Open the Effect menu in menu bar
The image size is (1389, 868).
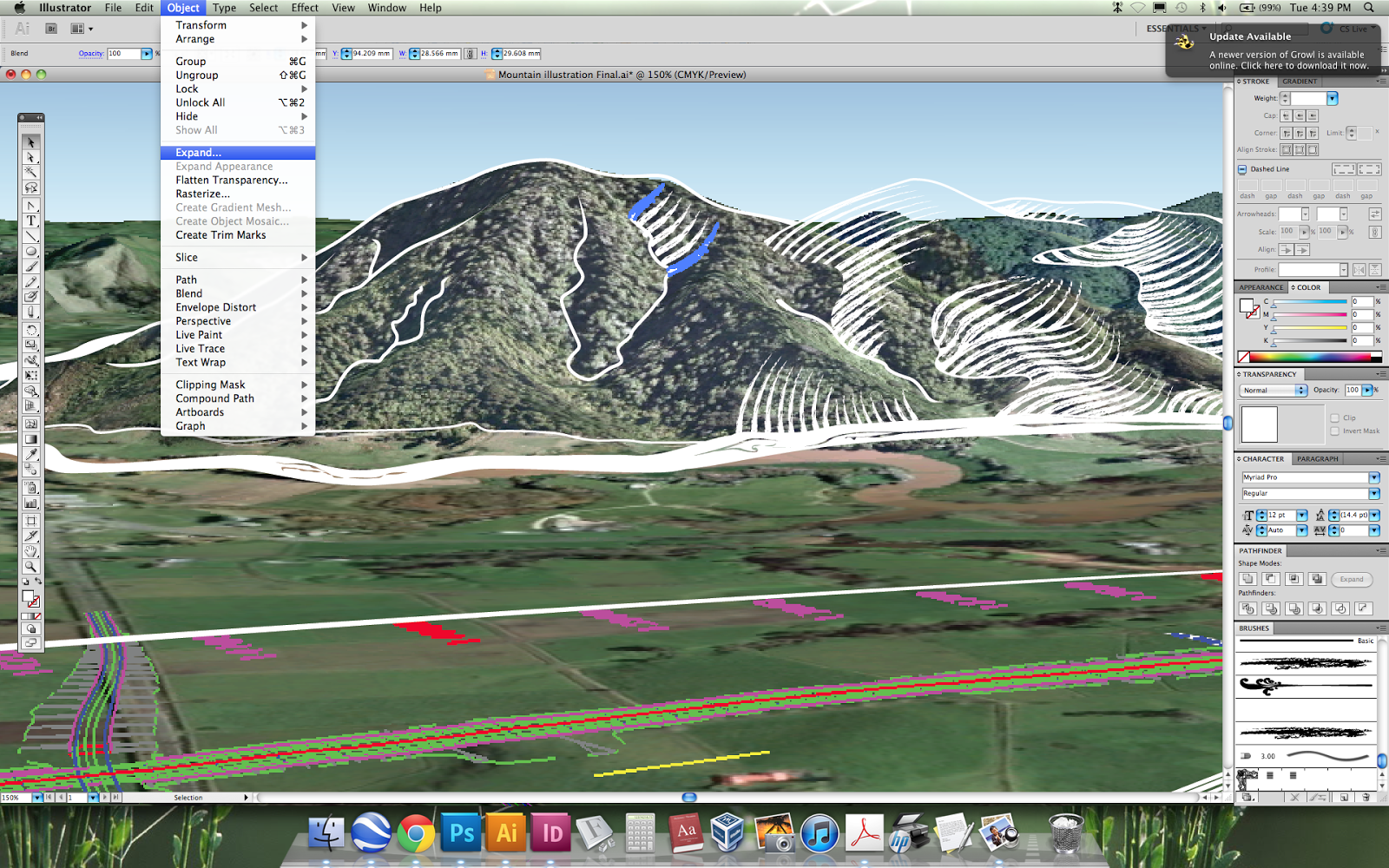click(305, 8)
